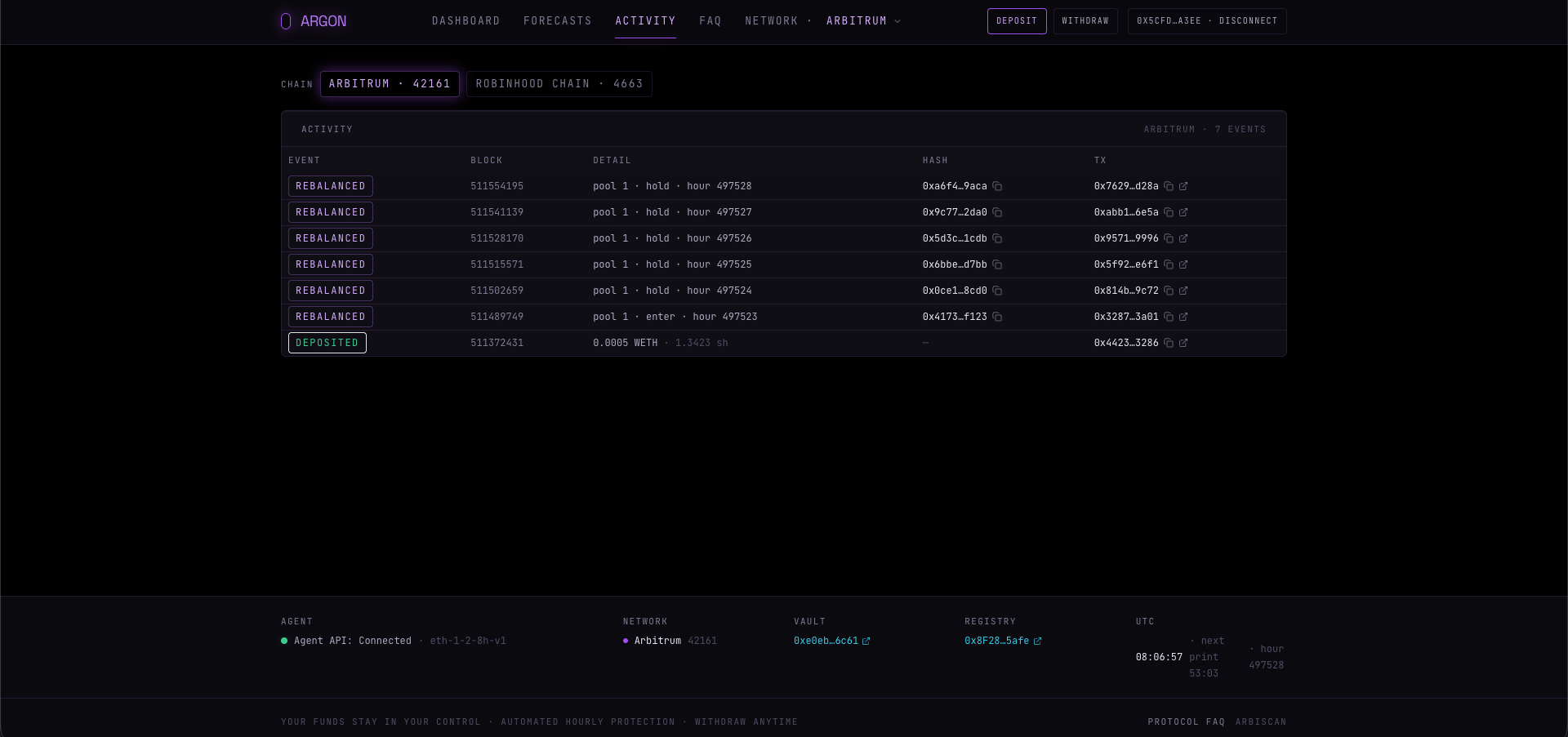1568x737 pixels.
Task: Click the Argon logo
Action: tap(314, 21)
